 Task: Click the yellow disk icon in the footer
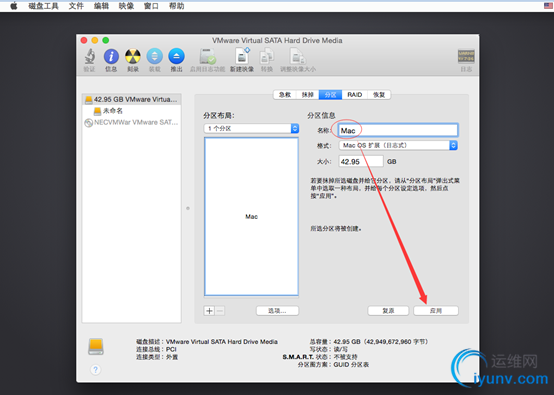click(96, 346)
